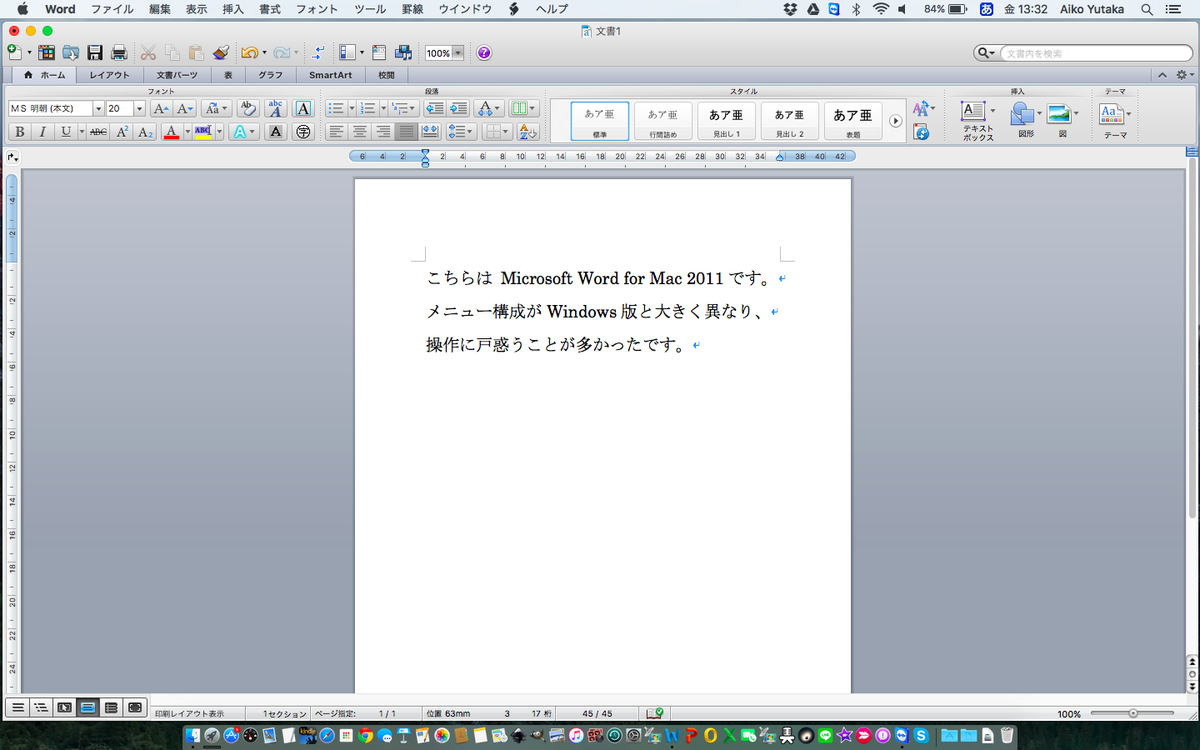The height and width of the screenshot is (750, 1200).
Task: Click the Undo arrow icon
Action: 249,52
